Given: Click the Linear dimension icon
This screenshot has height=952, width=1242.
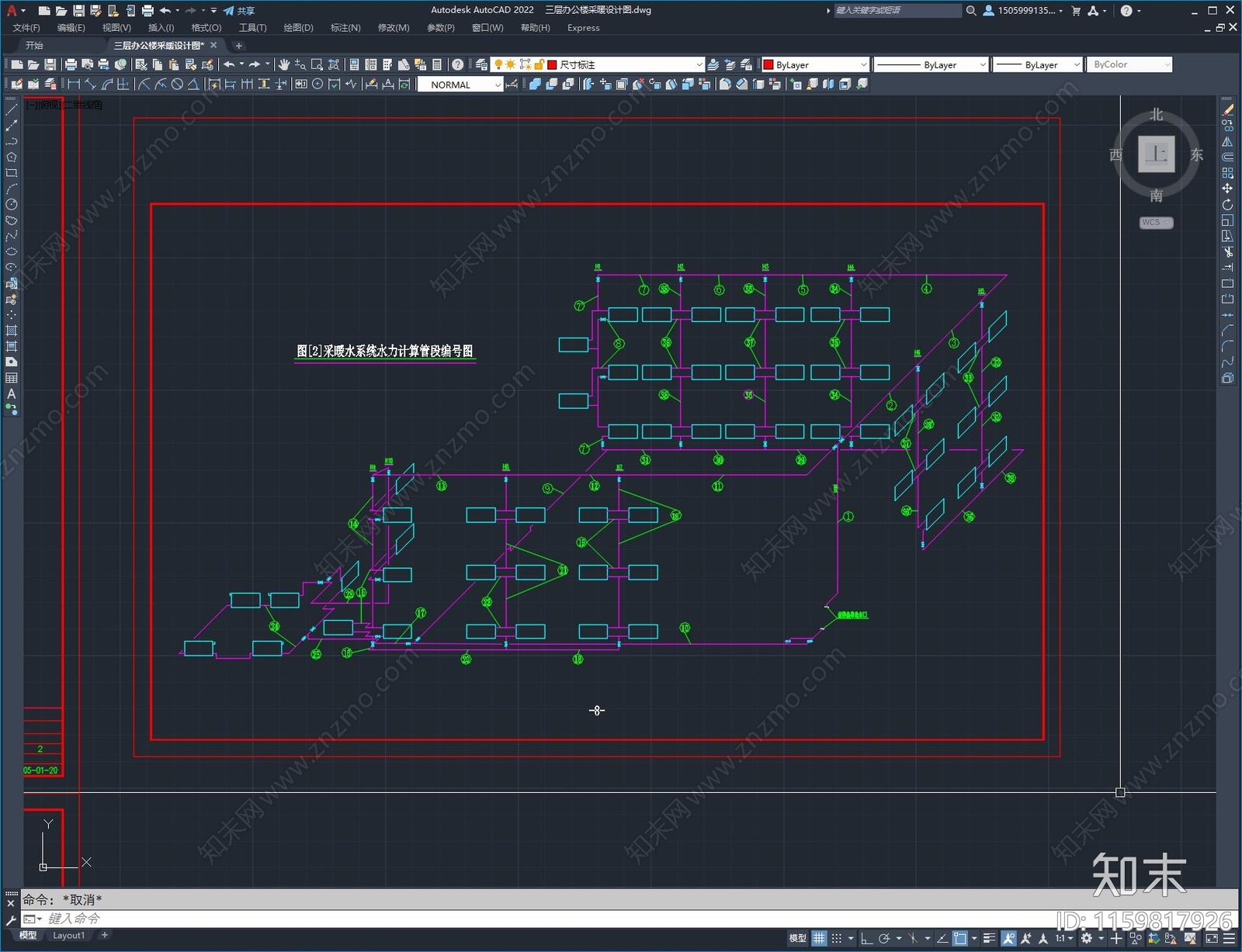Looking at the screenshot, I should 74,85.
